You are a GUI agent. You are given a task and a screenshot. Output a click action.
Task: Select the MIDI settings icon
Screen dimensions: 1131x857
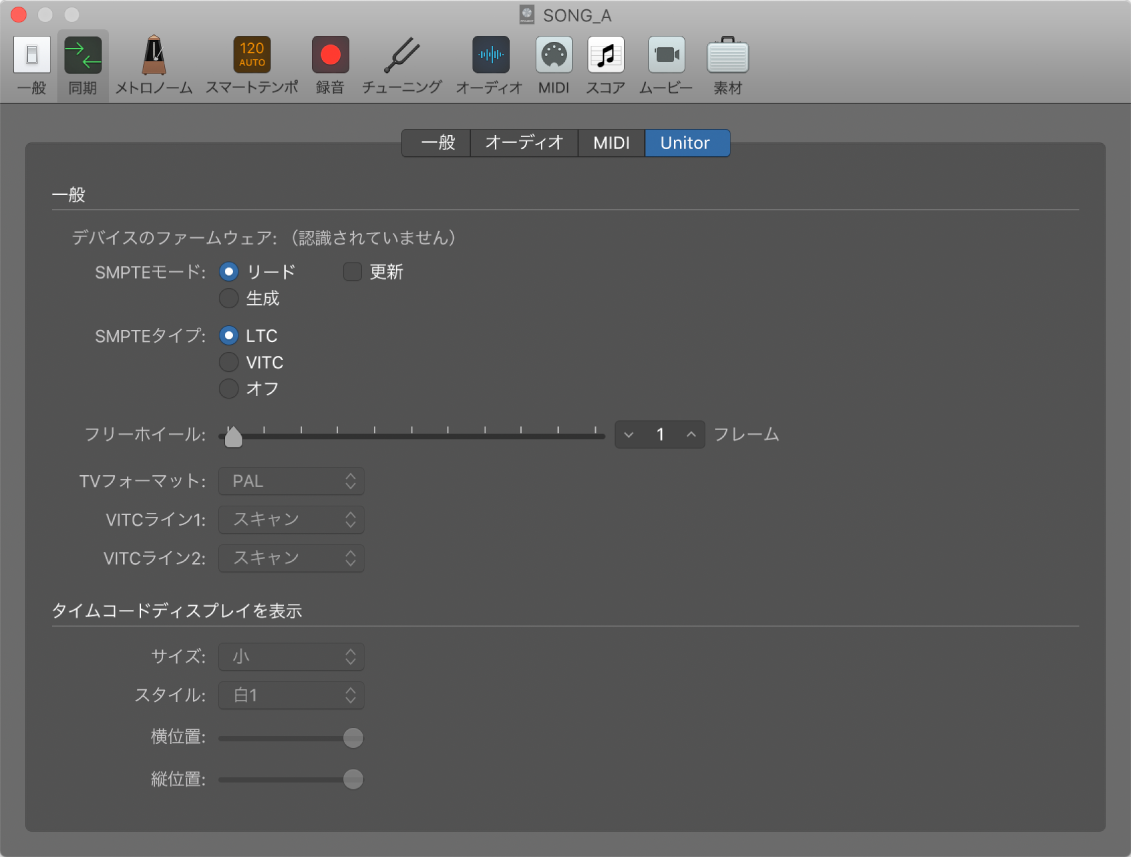click(553, 57)
